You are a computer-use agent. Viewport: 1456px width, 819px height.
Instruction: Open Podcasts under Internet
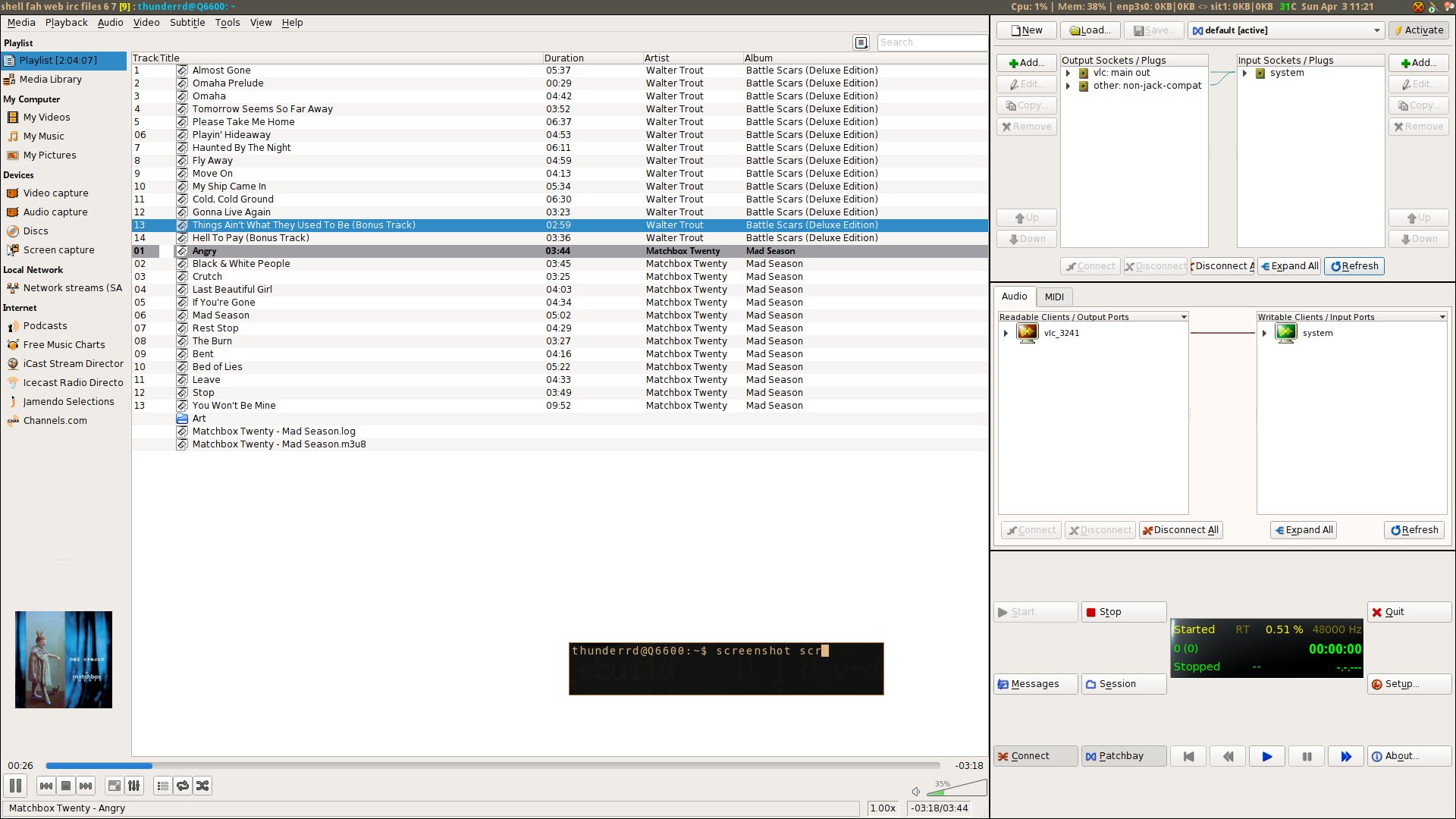[45, 325]
